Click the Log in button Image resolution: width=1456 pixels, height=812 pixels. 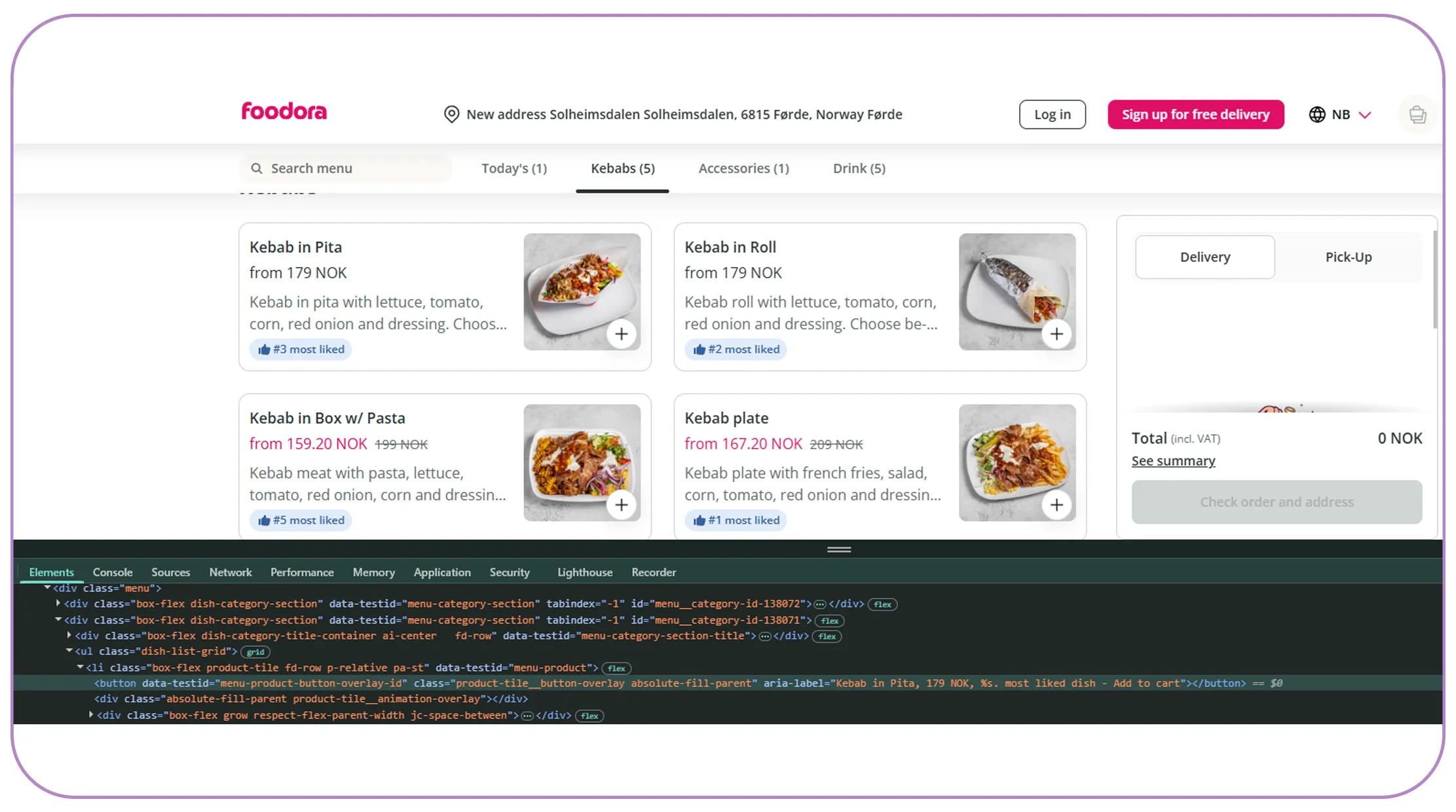1052,115
